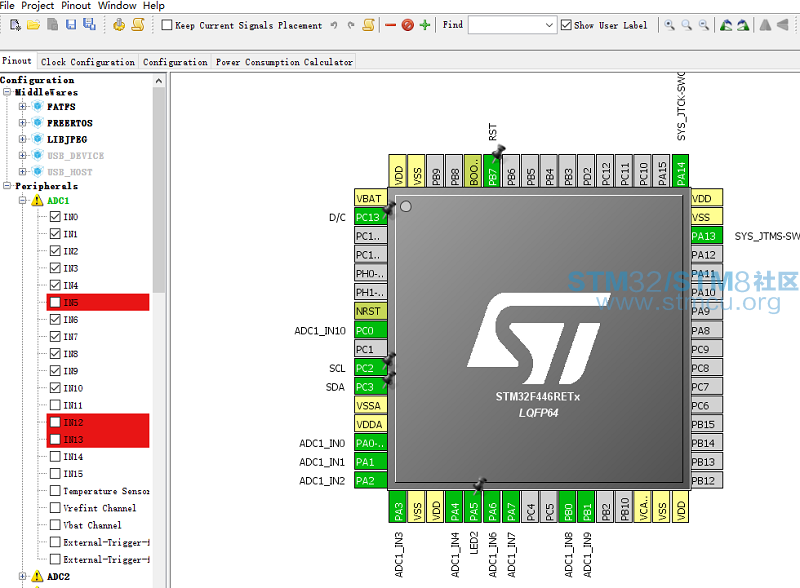Click the undo arrow icon
This screenshot has width=800, height=588.
coord(334,25)
